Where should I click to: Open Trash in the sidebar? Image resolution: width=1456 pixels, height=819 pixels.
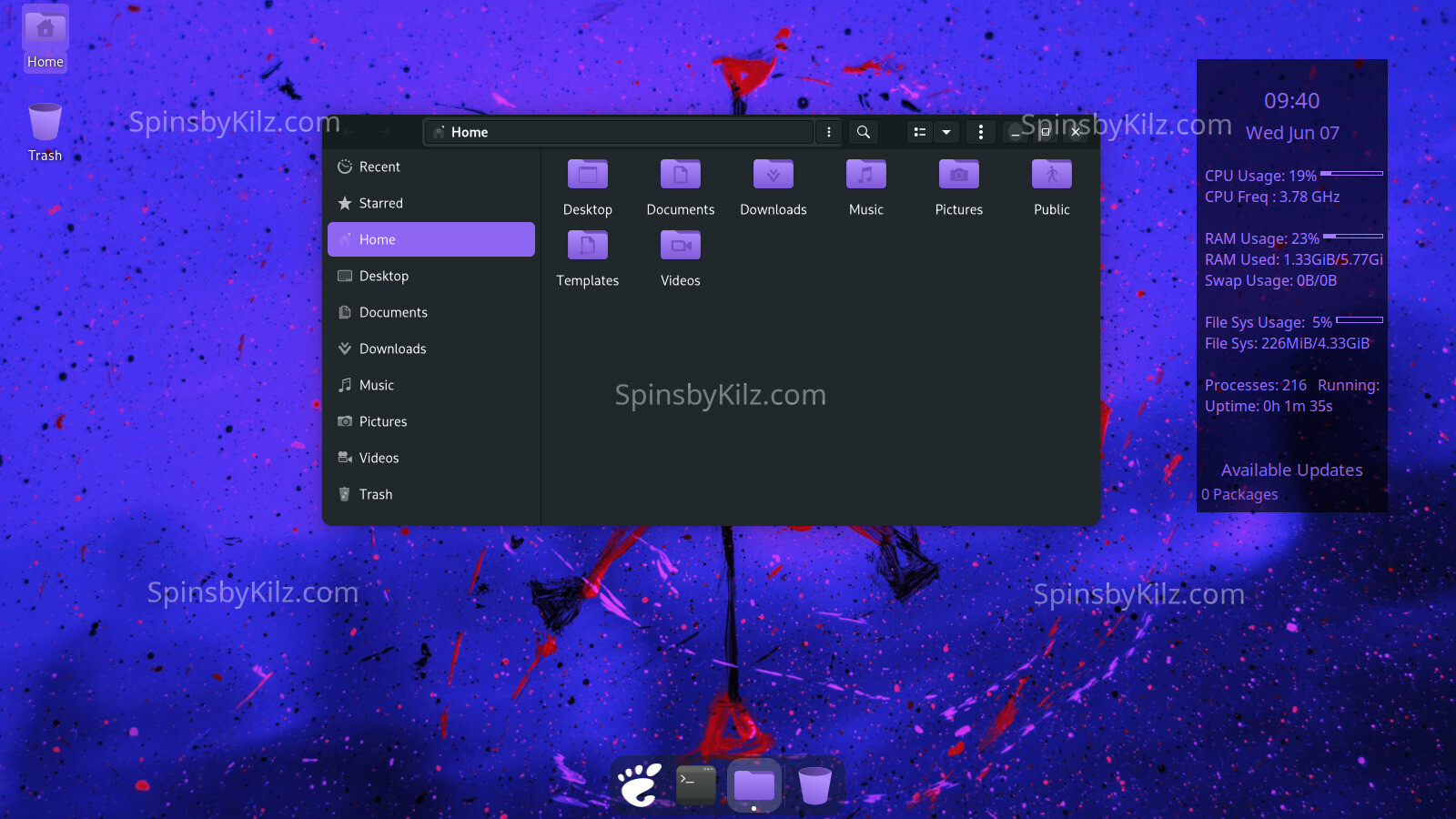tap(375, 494)
